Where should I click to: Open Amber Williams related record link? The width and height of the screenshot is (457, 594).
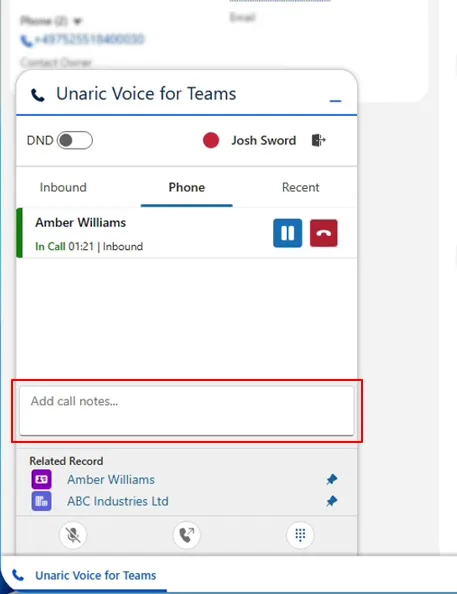[111, 480]
